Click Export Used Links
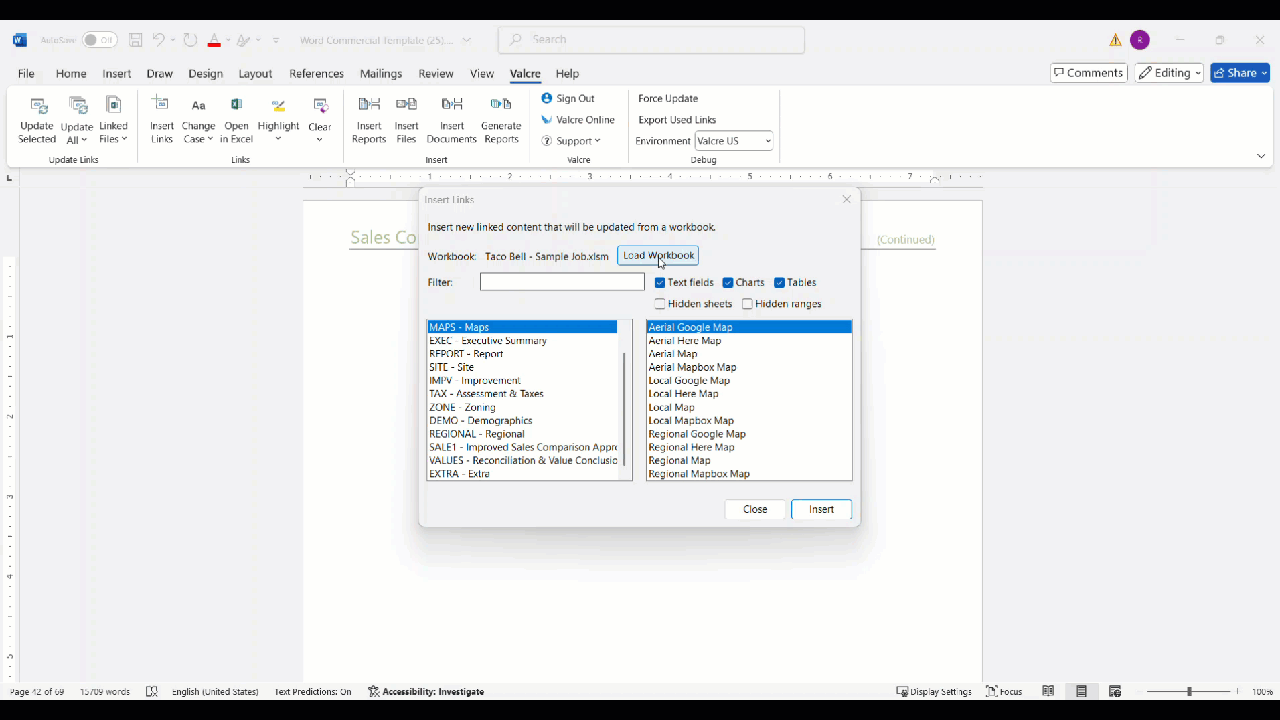This screenshot has height=720, width=1280. [677, 120]
